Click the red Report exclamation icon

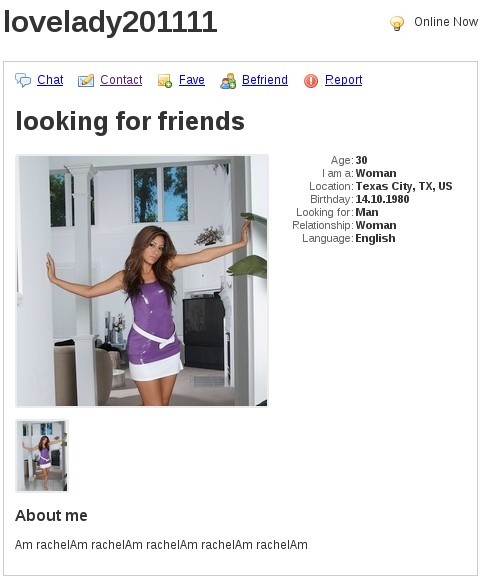tap(311, 81)
